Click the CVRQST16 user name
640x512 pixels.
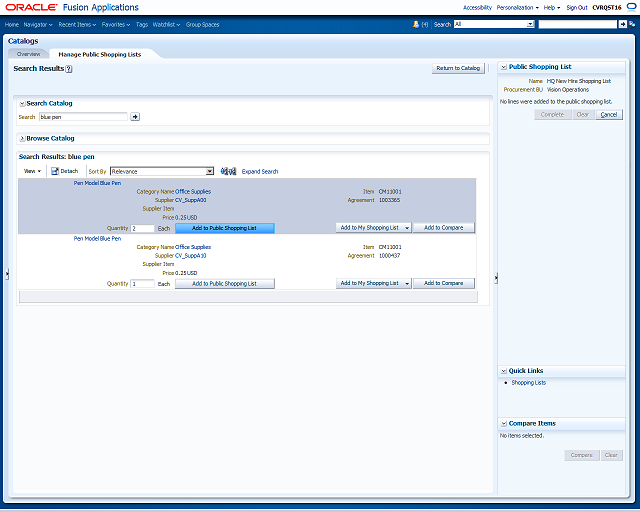point(607,7)
